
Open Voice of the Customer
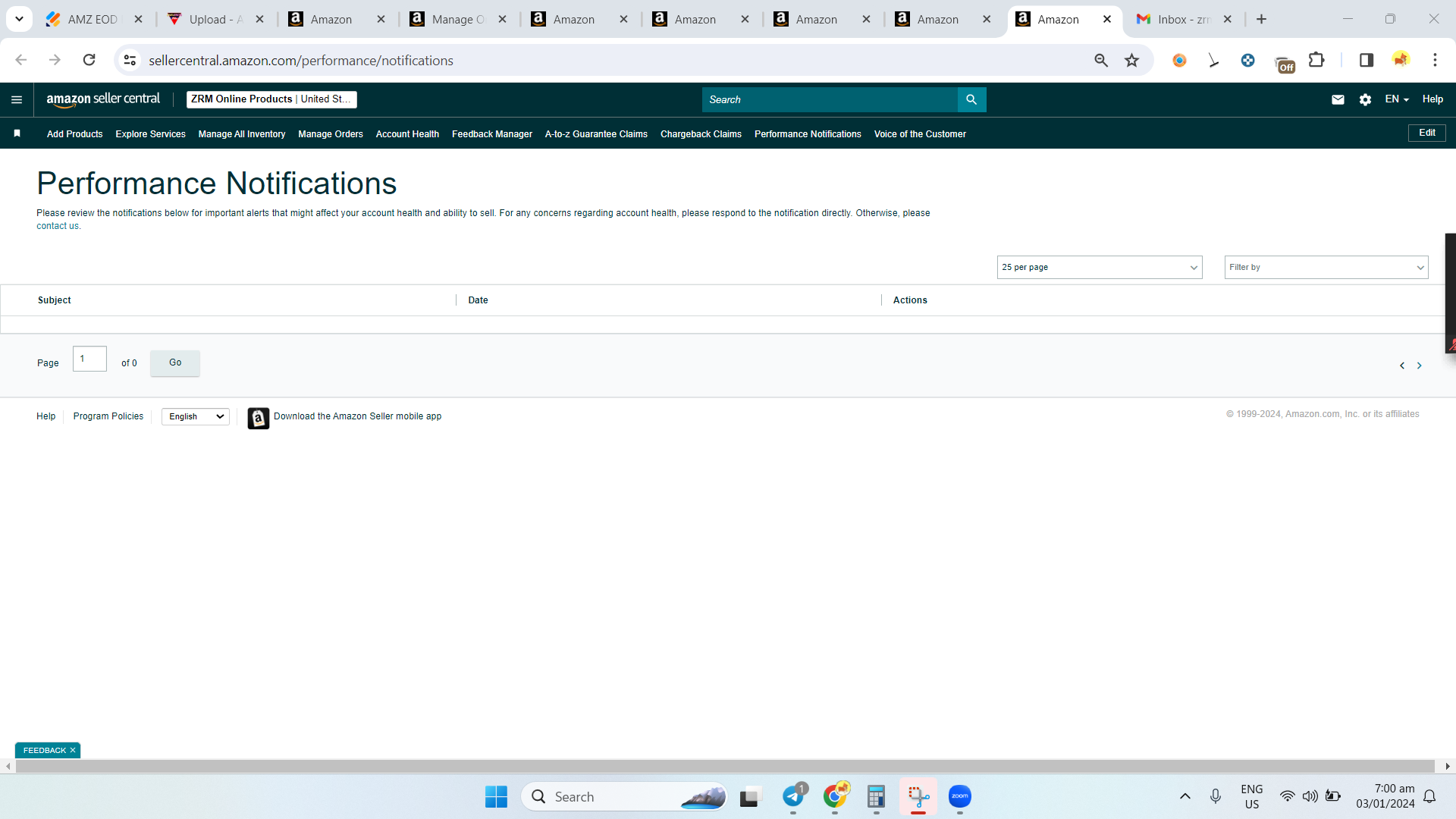(920, 134)
